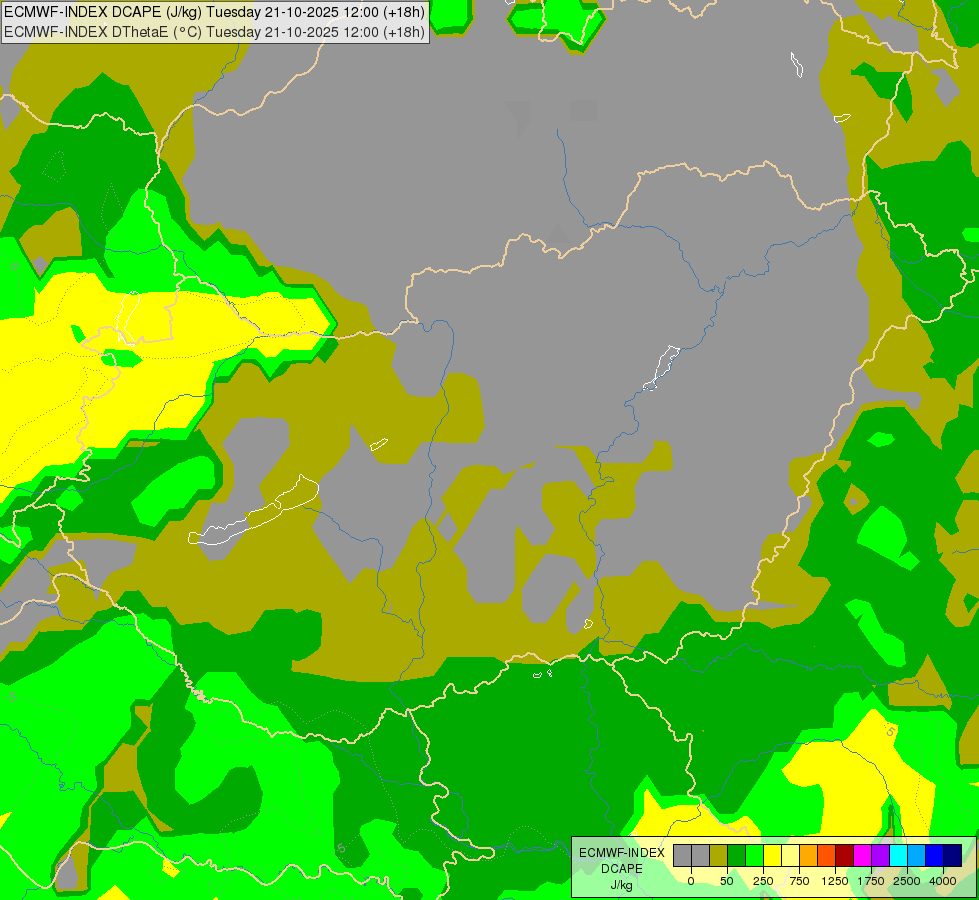
Task: Click the dark navy legend swatch
Action: (952, 855)
